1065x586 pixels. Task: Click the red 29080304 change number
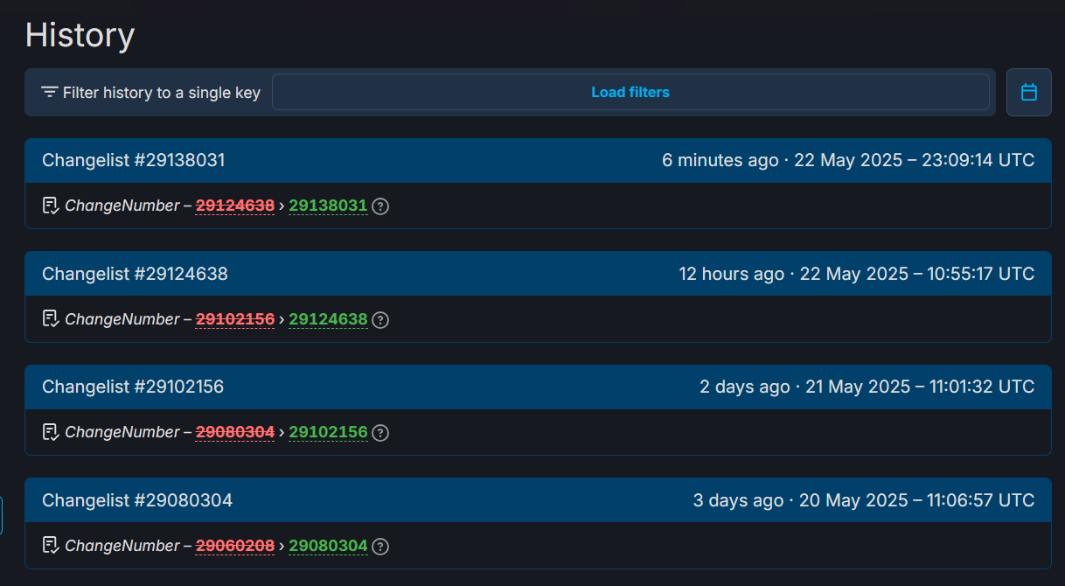[x=235, y=433]
